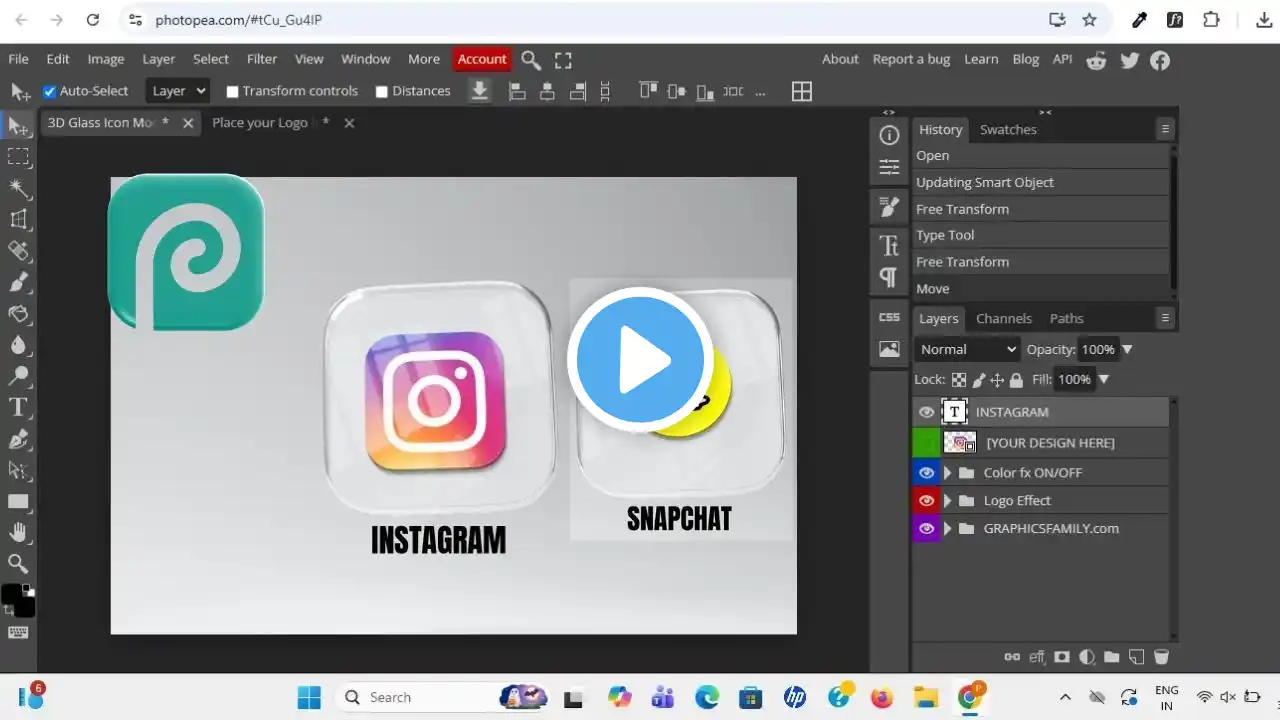The image size is (1280, 720).
Task: Select the Magic Wand tool
Action: [x=18, y=188]
